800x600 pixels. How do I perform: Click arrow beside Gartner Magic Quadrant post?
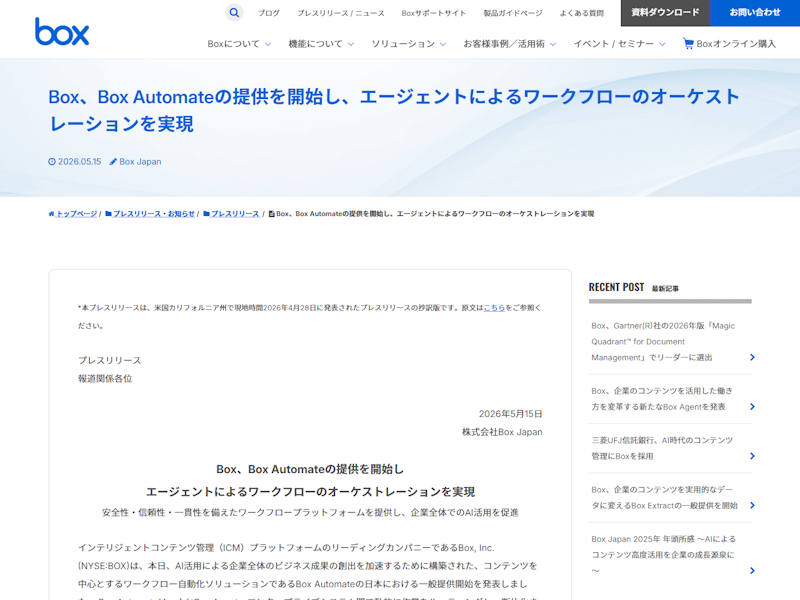pos(752,357)
